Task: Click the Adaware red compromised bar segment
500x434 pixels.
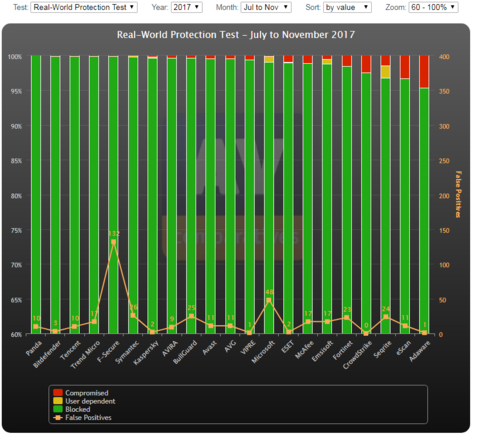Action: [424, 71]
